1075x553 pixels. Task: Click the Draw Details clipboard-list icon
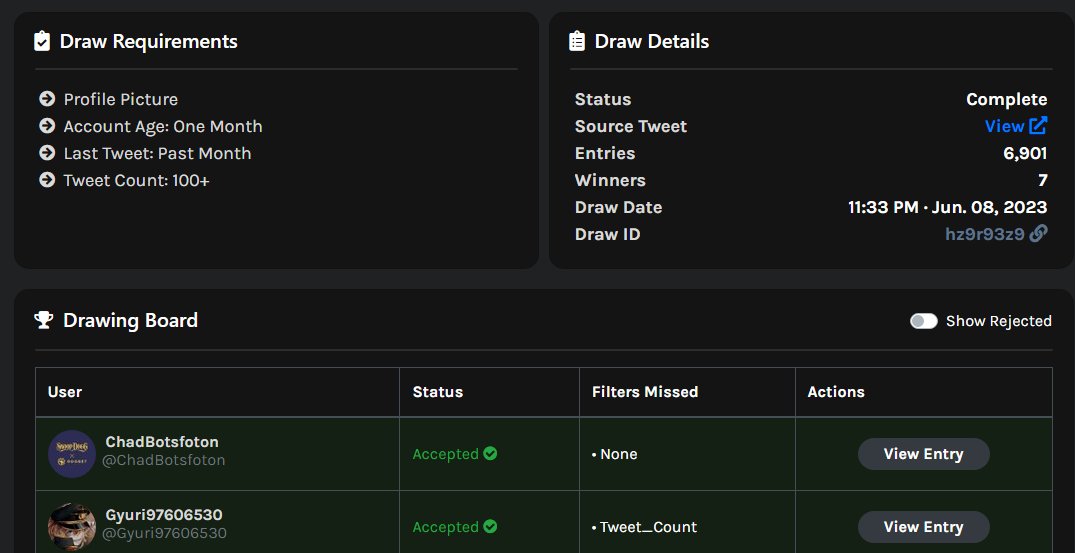[x=577, y=41]
